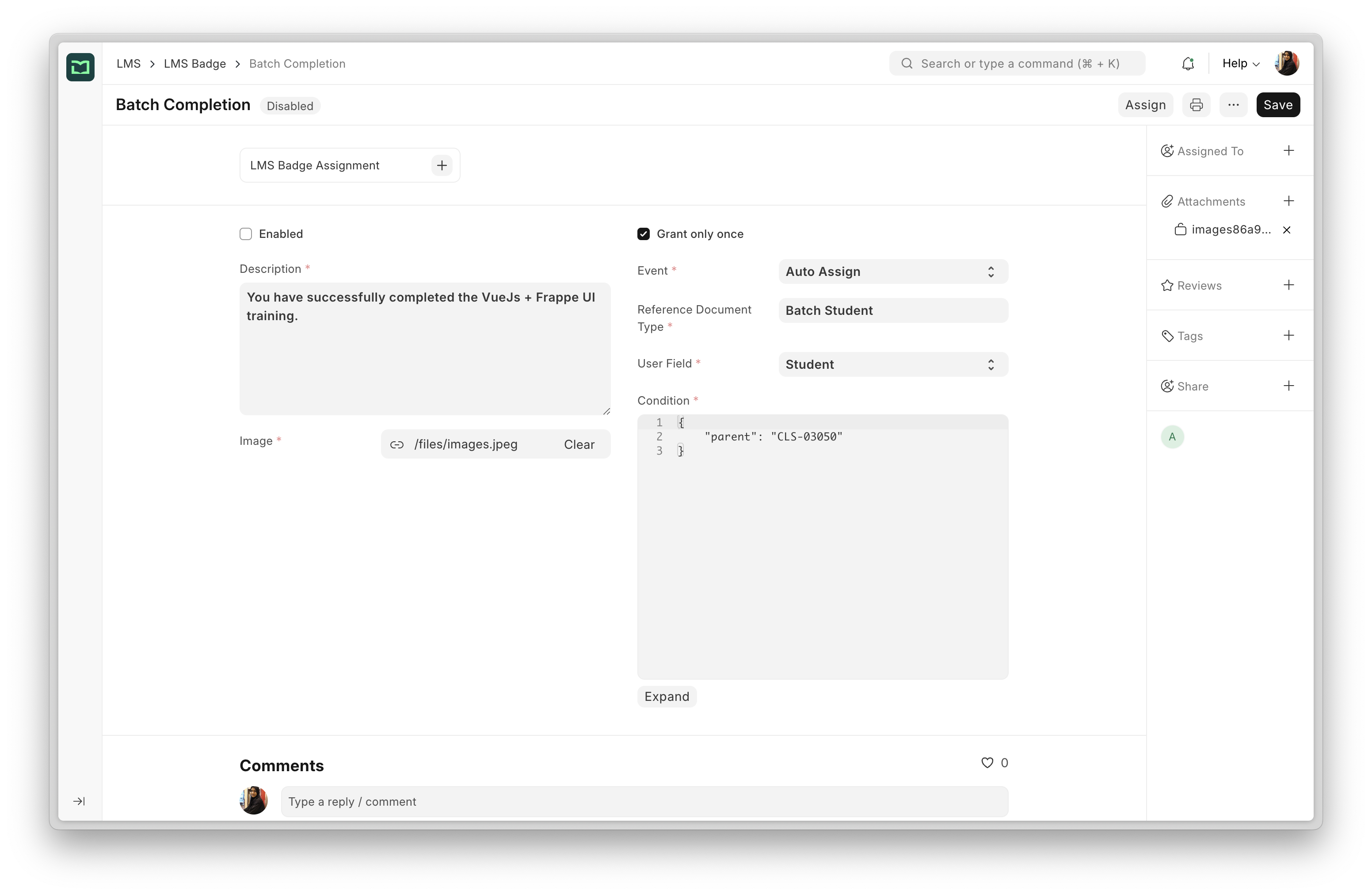Add a new LMS Badge Assignment
The width and height of the screenshot is (1372, 895).
coord(442,165)
